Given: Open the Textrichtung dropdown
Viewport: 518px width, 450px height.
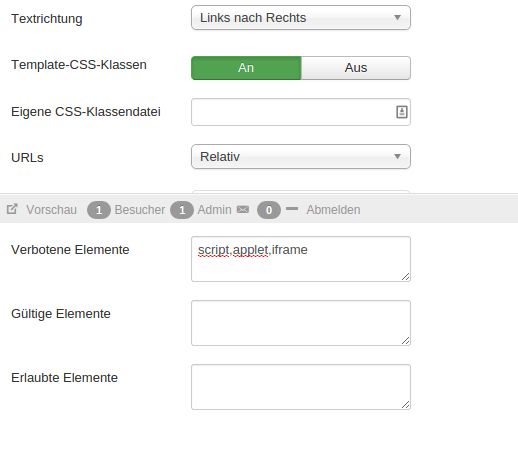Looking at the screenshot, I should click(x=301, y=18).
